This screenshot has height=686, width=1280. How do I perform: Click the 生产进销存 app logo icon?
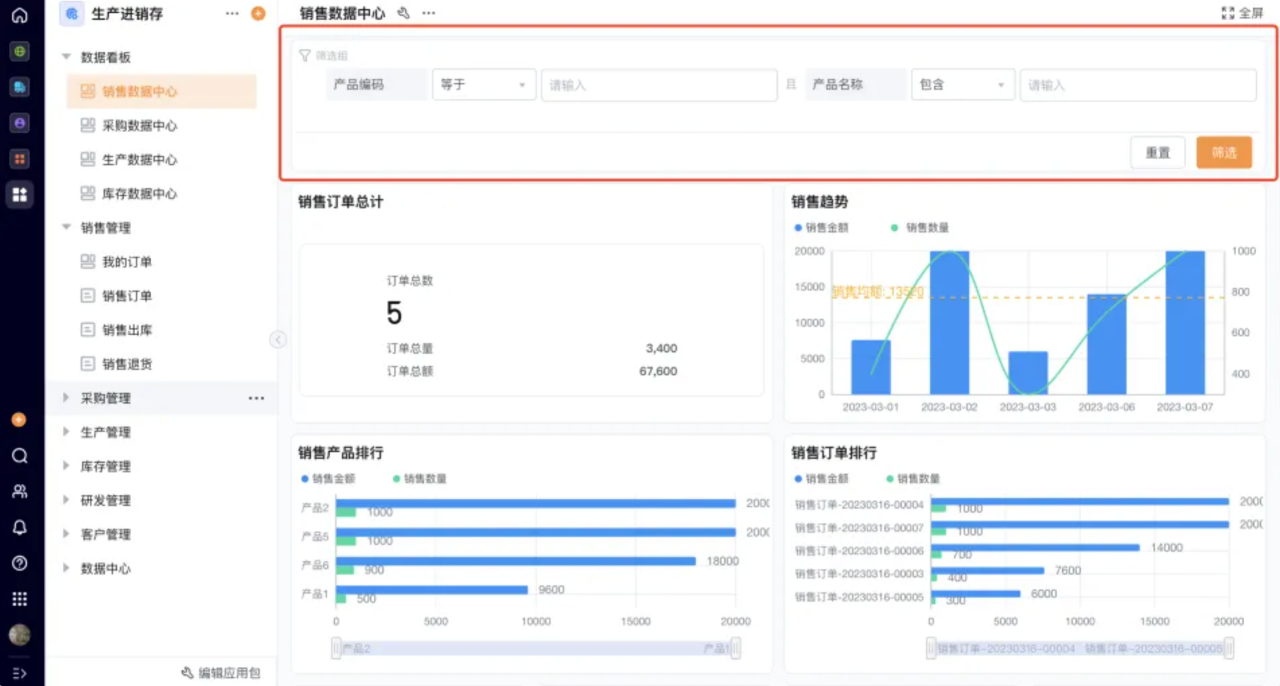pos(72,13)
